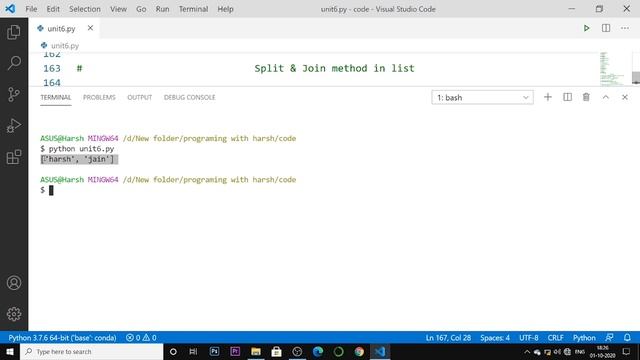Open the Edit menu
This screenshot has width=640, height=360.
pyautogui.click(x=53, y=9)
